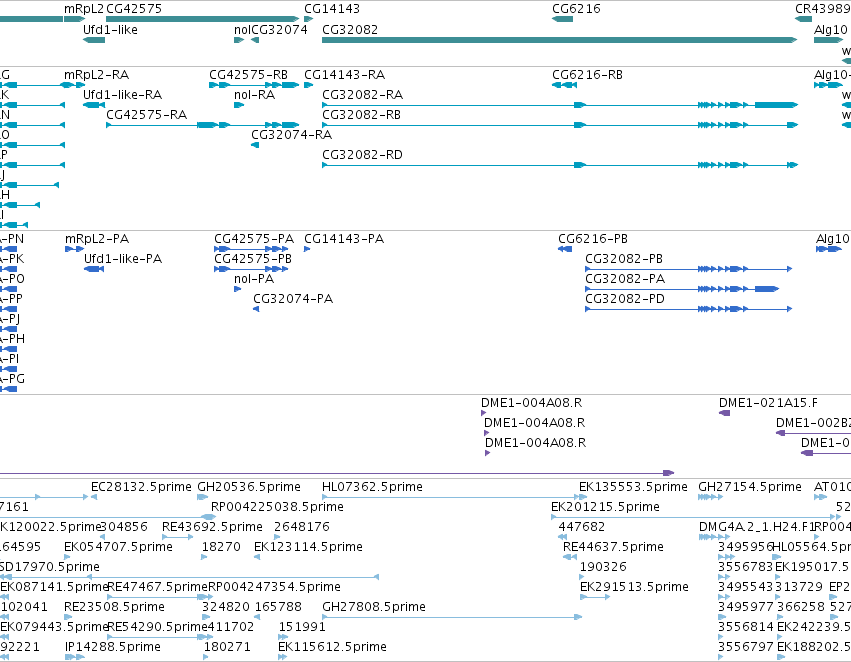Click the DME1-021A15.F clone label

coord(769,403)
